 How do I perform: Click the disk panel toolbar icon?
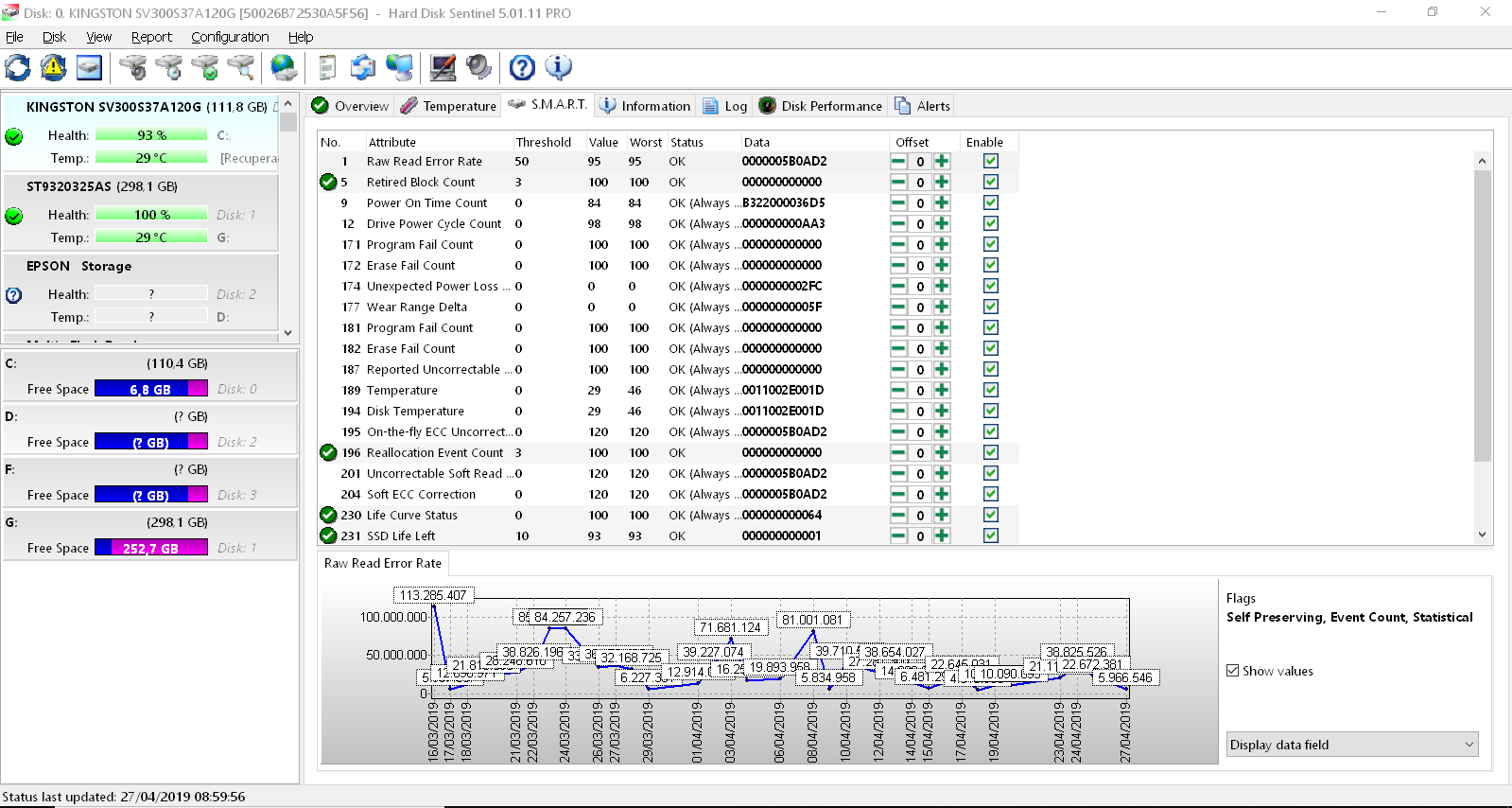coord(89,67)
